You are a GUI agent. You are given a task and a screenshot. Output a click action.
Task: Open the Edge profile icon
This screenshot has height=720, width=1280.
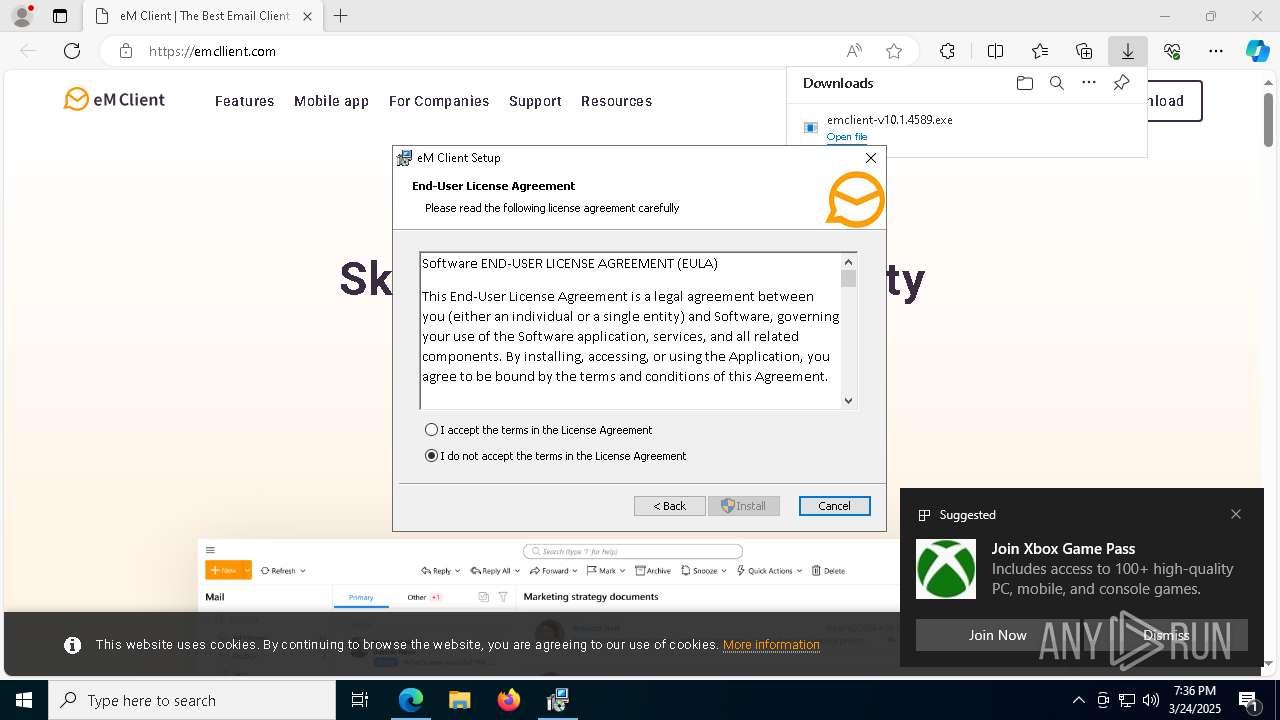(21, 16)
